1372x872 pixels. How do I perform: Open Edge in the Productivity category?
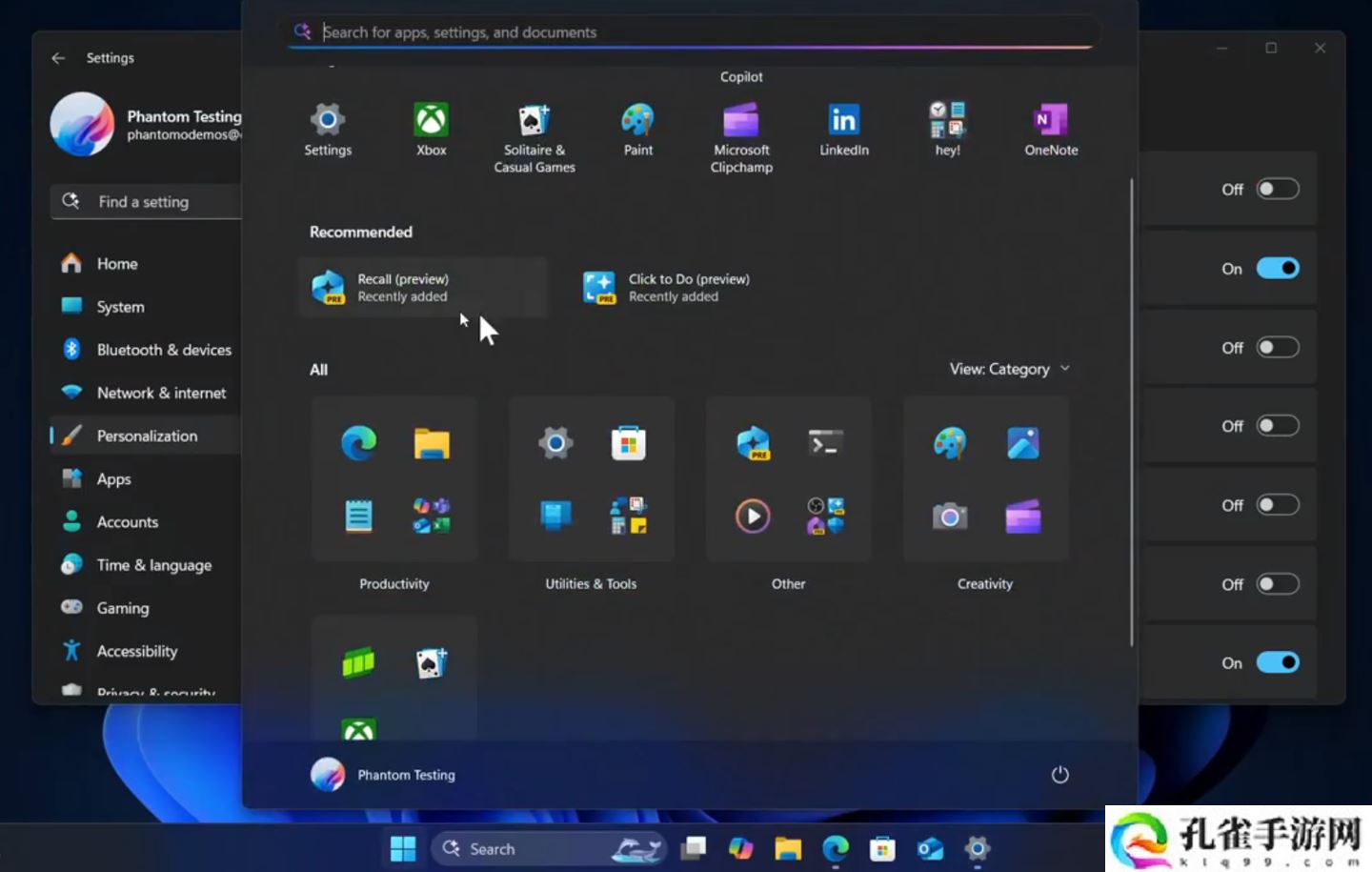pyautogui.click(x=358, y=443)
